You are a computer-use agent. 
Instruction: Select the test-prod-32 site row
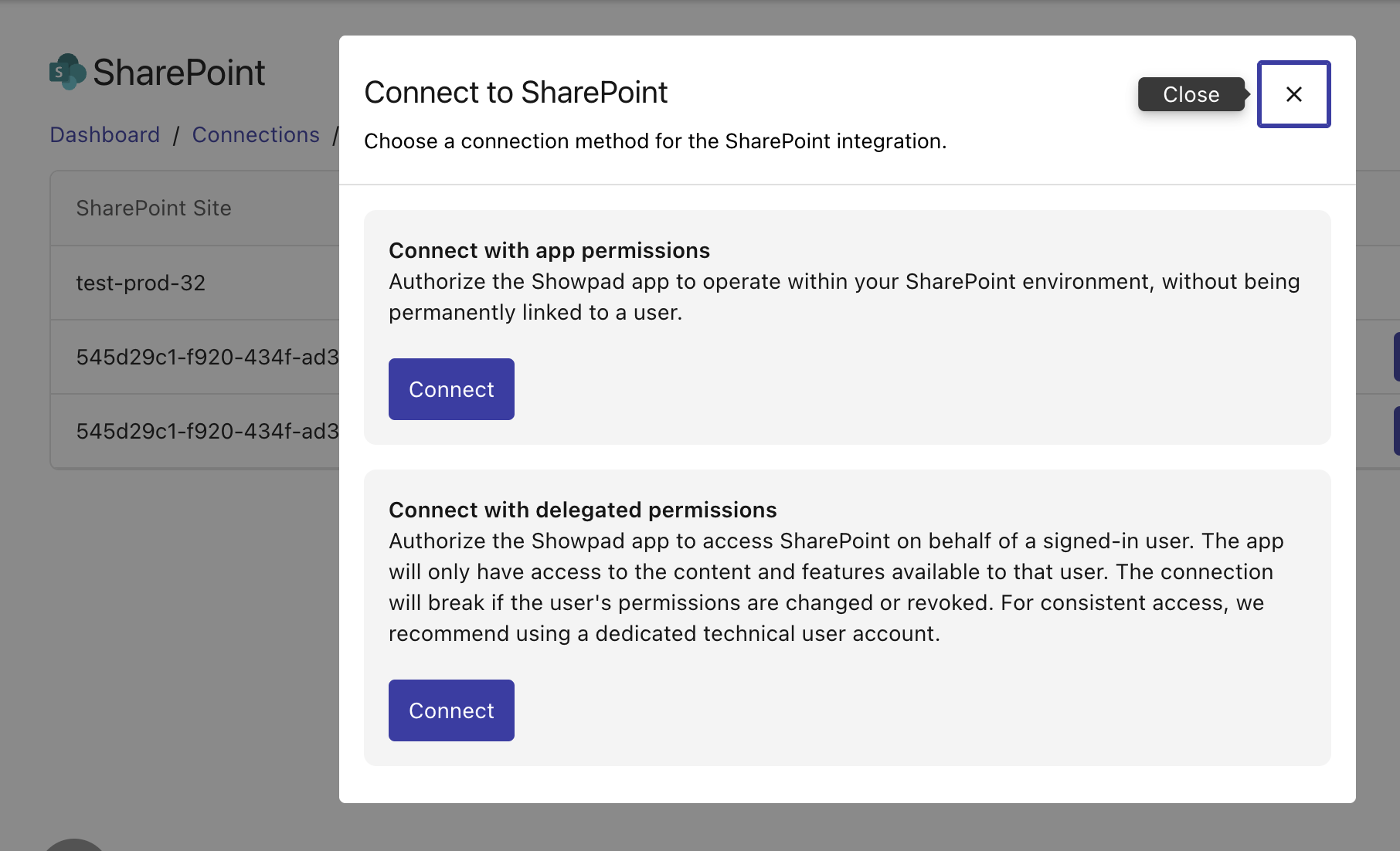tap(141, 283)
